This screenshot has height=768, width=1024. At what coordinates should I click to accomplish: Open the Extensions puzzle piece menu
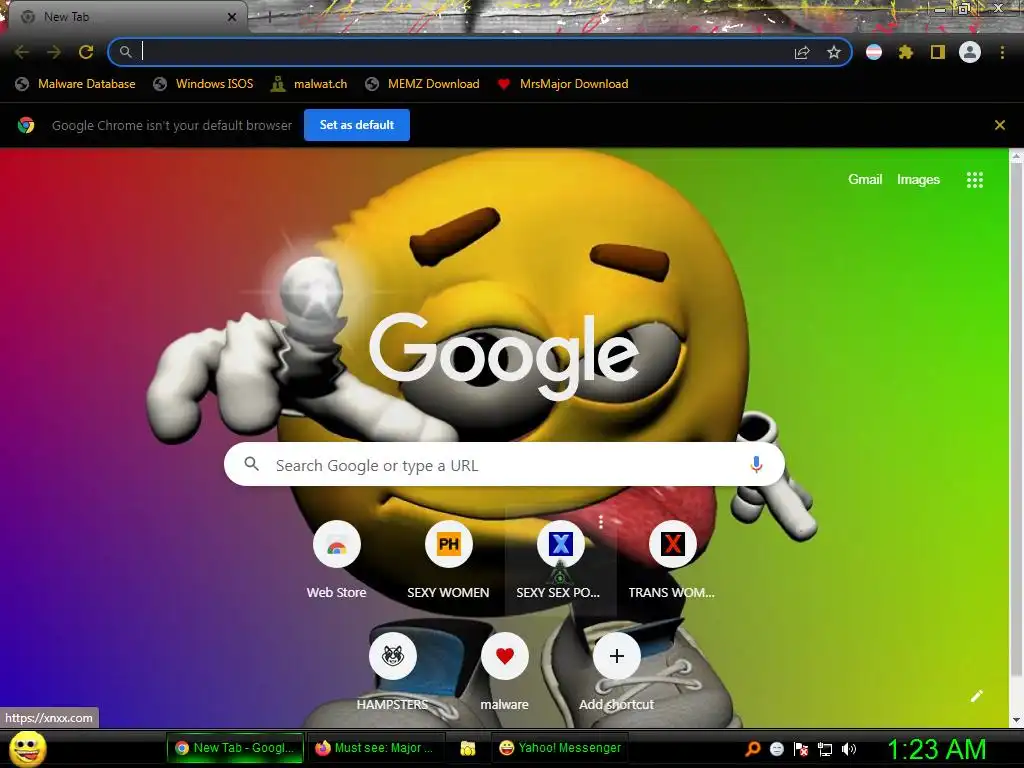pos(905,52)
